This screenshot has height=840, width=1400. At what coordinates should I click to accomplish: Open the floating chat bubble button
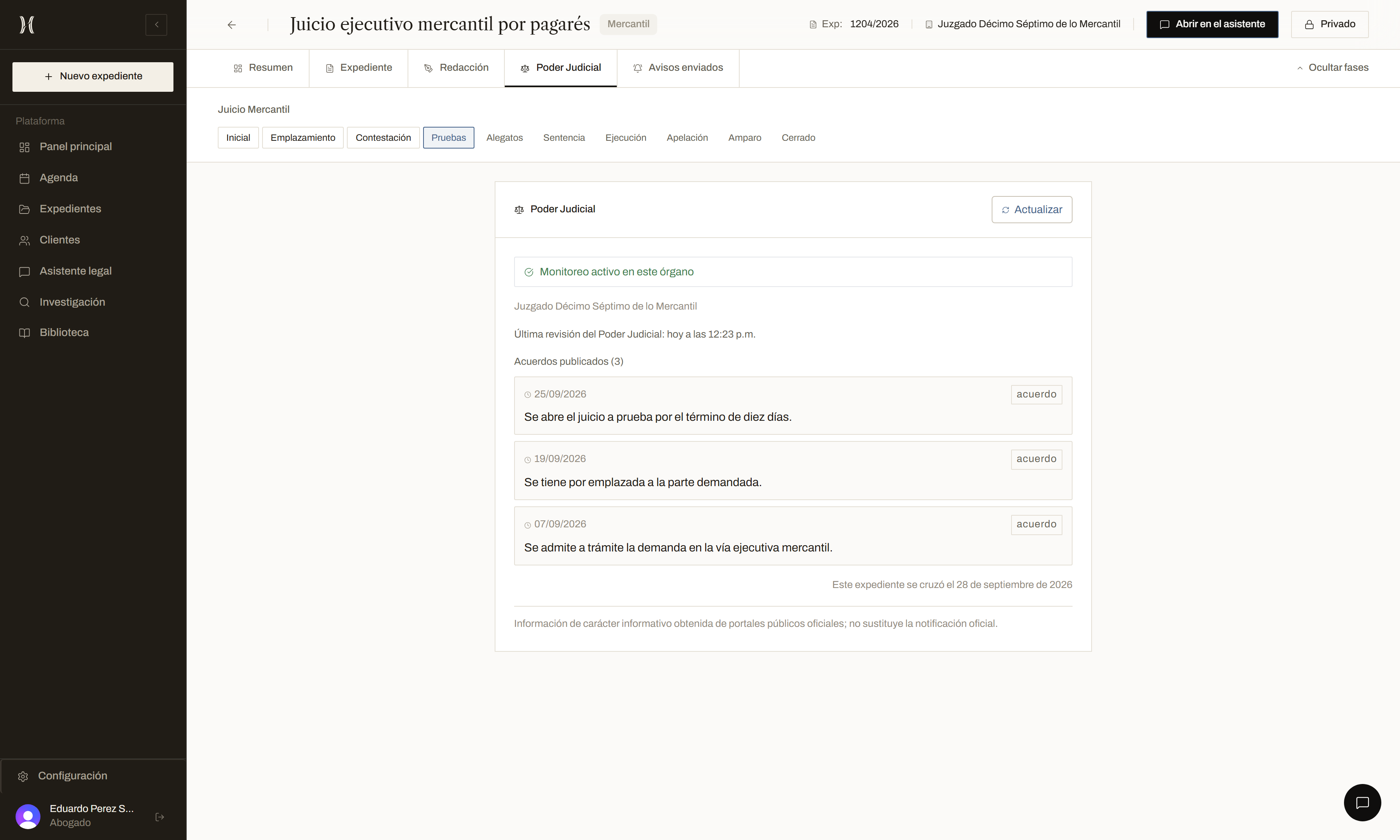1362,802
